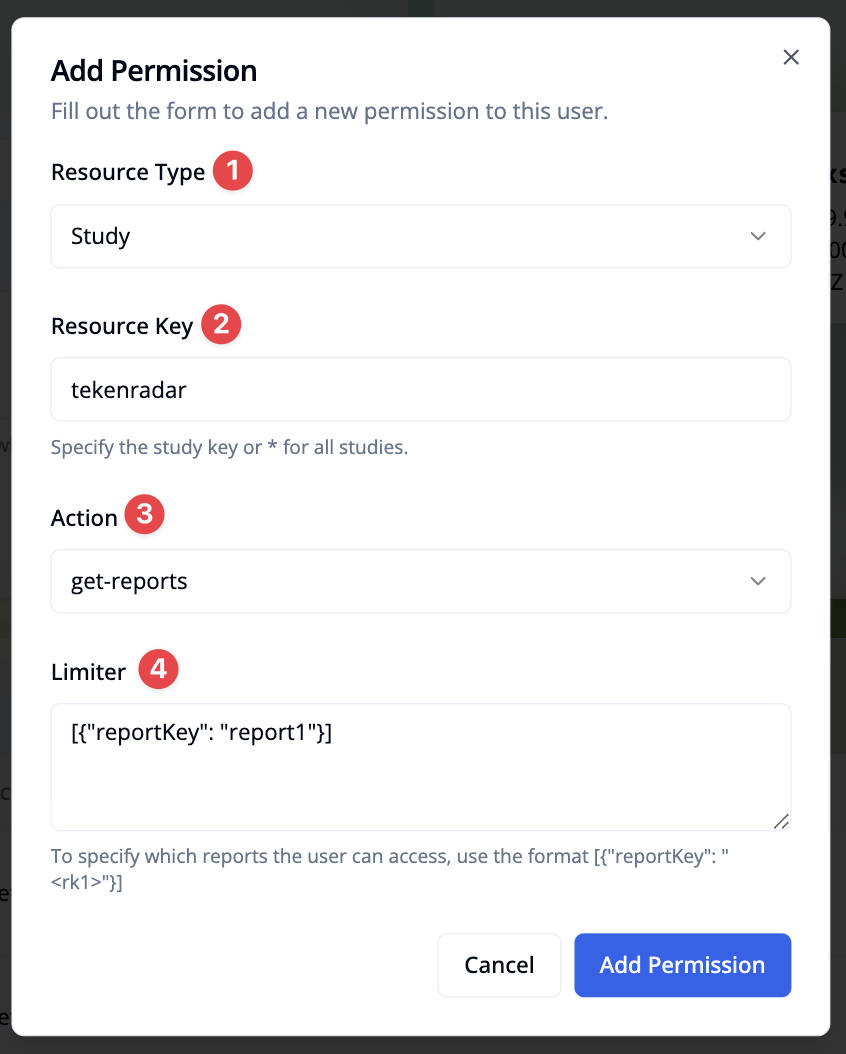Click the red badge numbered 2

221,324
